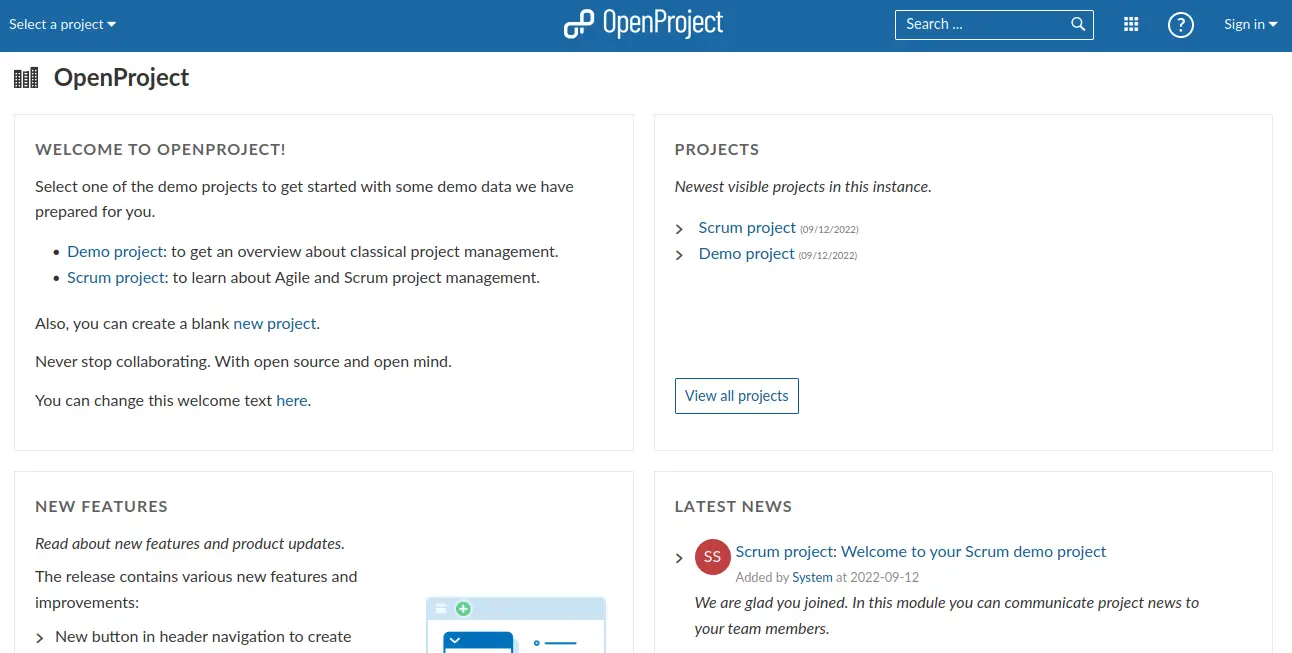Click the Latest News widget heading
This screenshot has height=653, width=1292.
click(733, 507)
